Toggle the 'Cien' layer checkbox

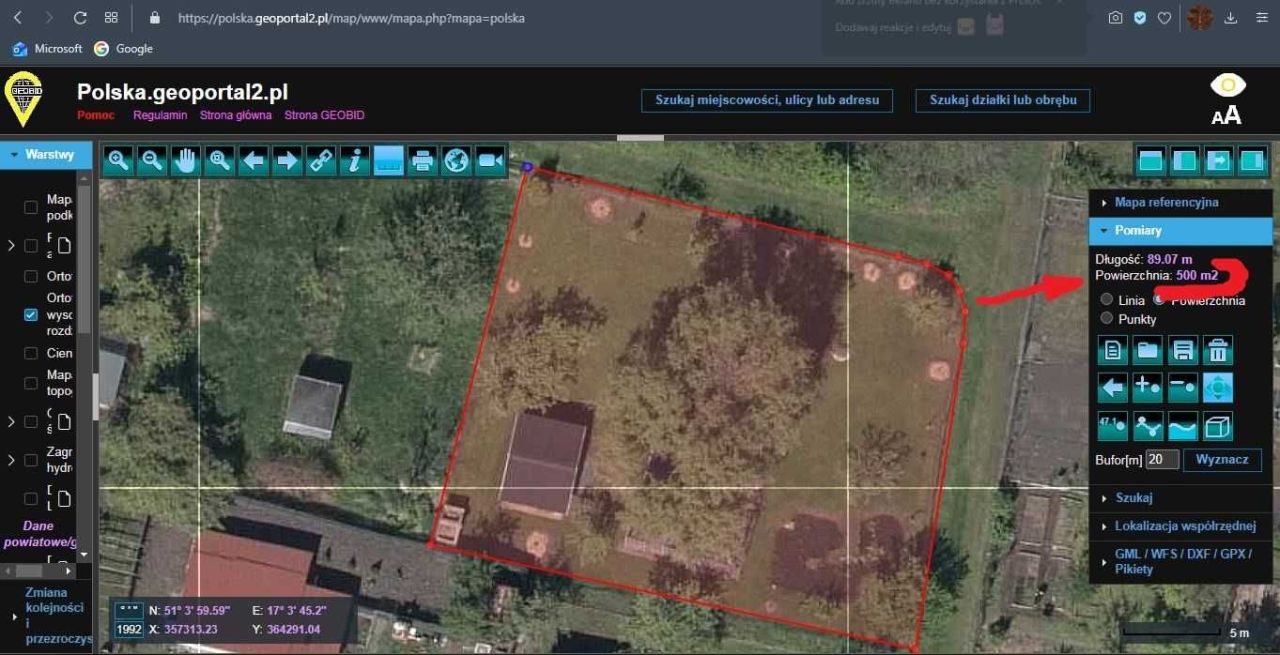(31, 353)
